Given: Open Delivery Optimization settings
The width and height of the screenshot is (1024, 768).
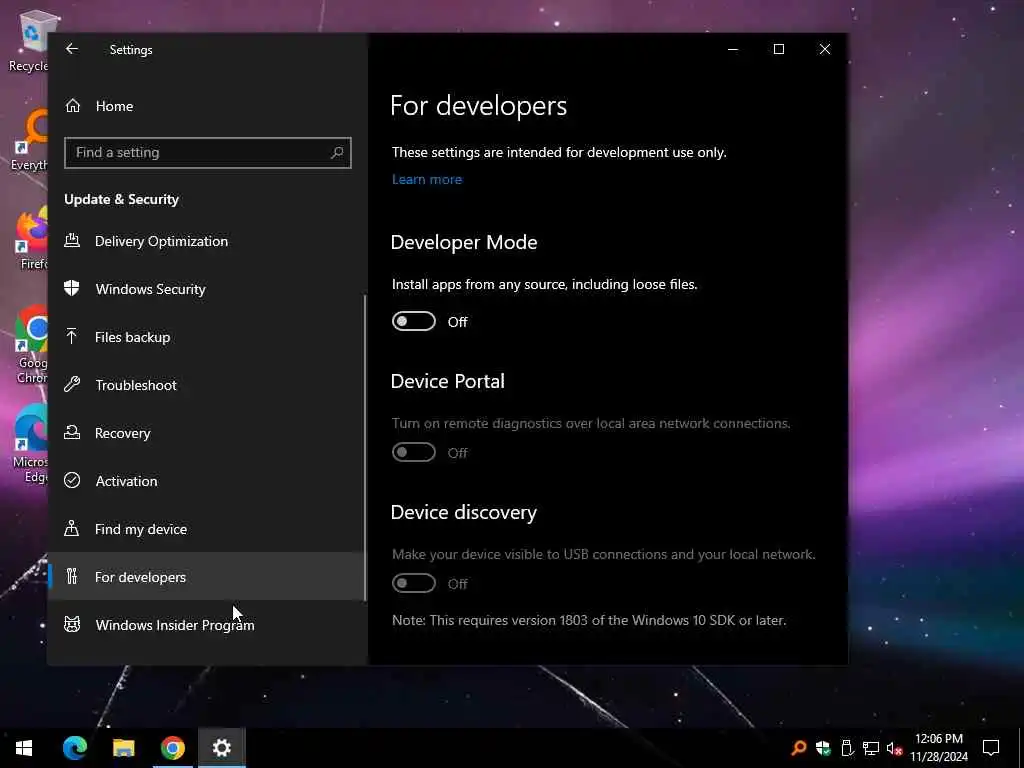Looking at the screenshot, I should tap(208, 241).
